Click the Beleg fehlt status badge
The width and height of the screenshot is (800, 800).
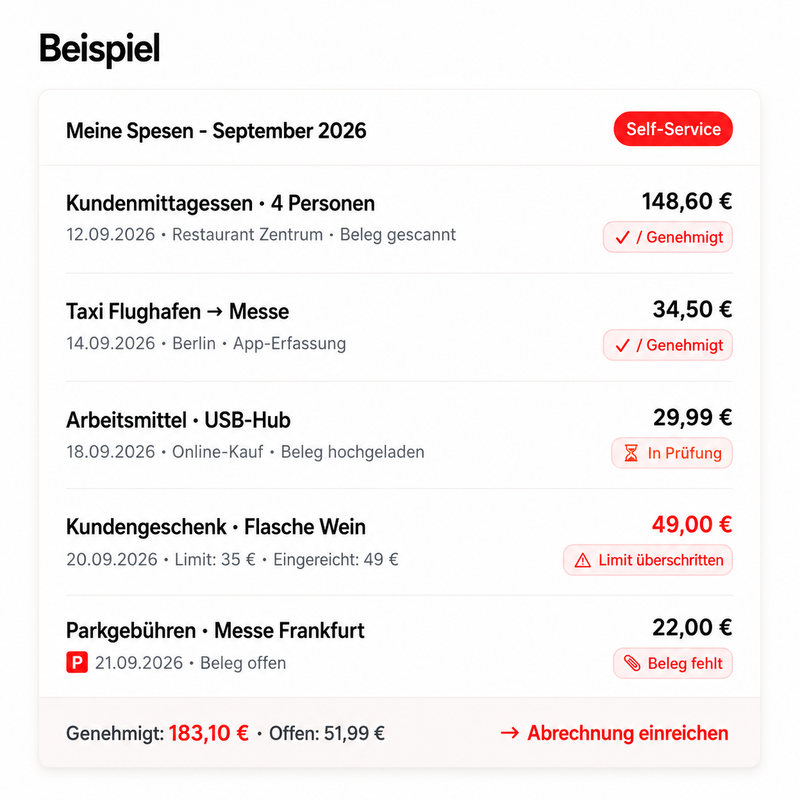pyautogui.click(x=673, y=663)
